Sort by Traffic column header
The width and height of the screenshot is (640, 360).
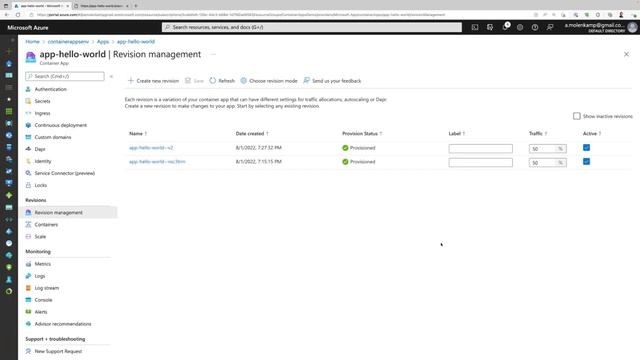coord(538,133)
